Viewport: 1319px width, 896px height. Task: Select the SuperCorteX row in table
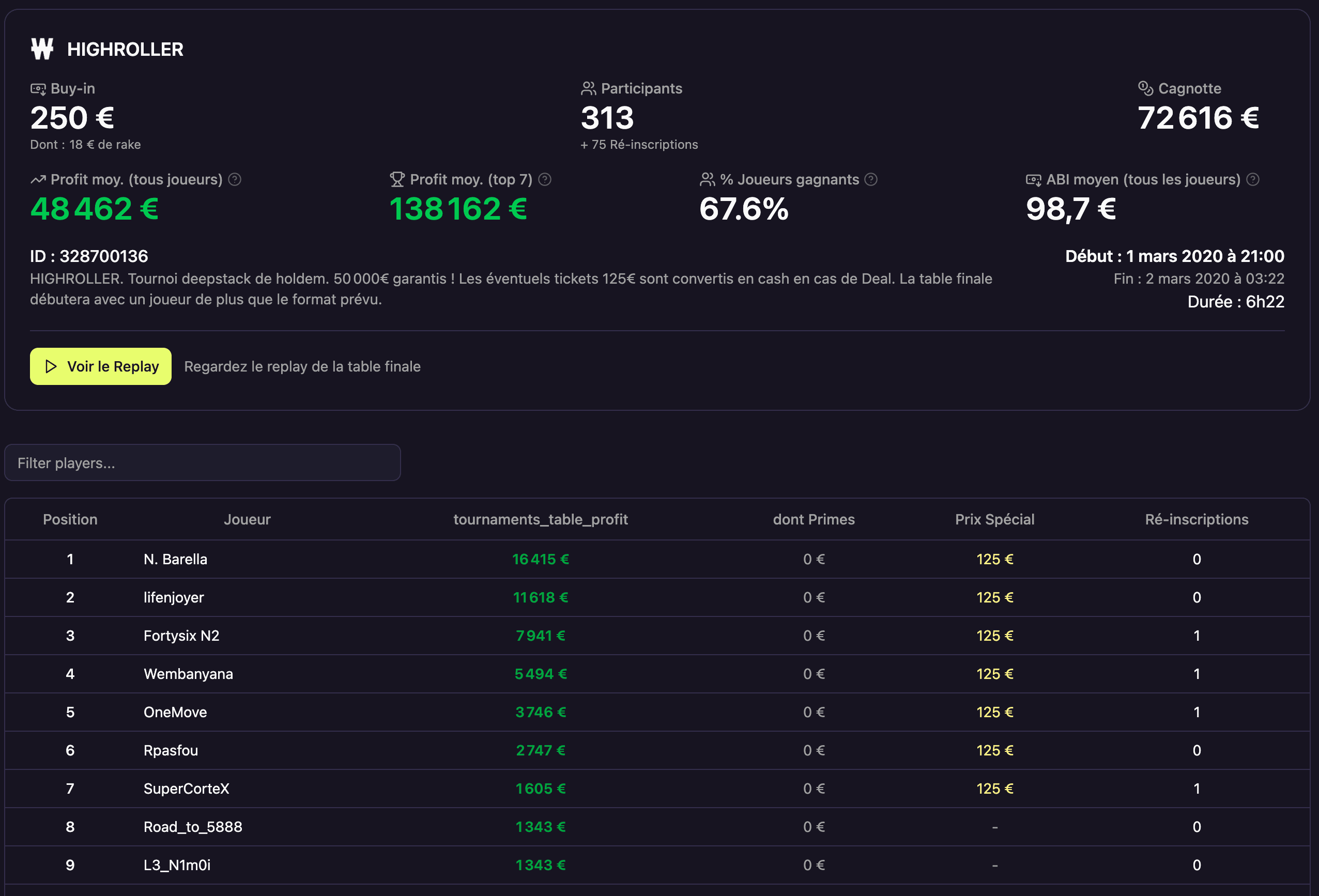(186, 788)
